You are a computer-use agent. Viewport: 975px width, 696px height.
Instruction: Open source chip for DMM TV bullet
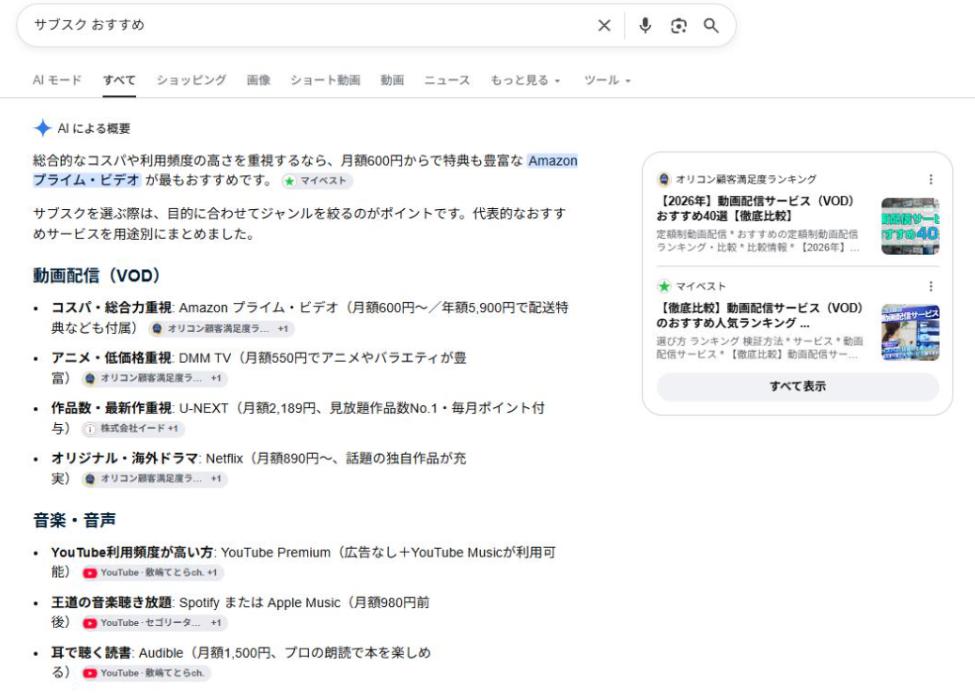pos(154,378)
